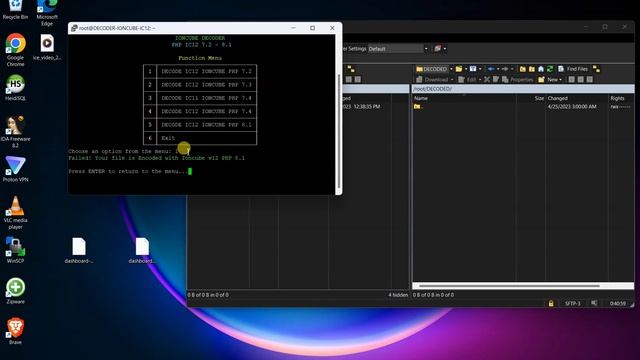Go back in remote directory history
The width and height of the screenshot is (640, 360).
click(x=492, y=69)
